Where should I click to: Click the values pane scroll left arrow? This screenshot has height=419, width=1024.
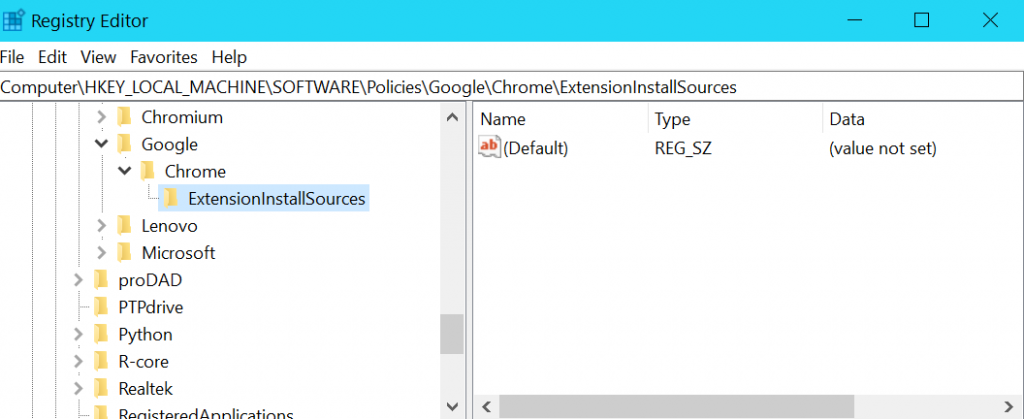(485, 406)
